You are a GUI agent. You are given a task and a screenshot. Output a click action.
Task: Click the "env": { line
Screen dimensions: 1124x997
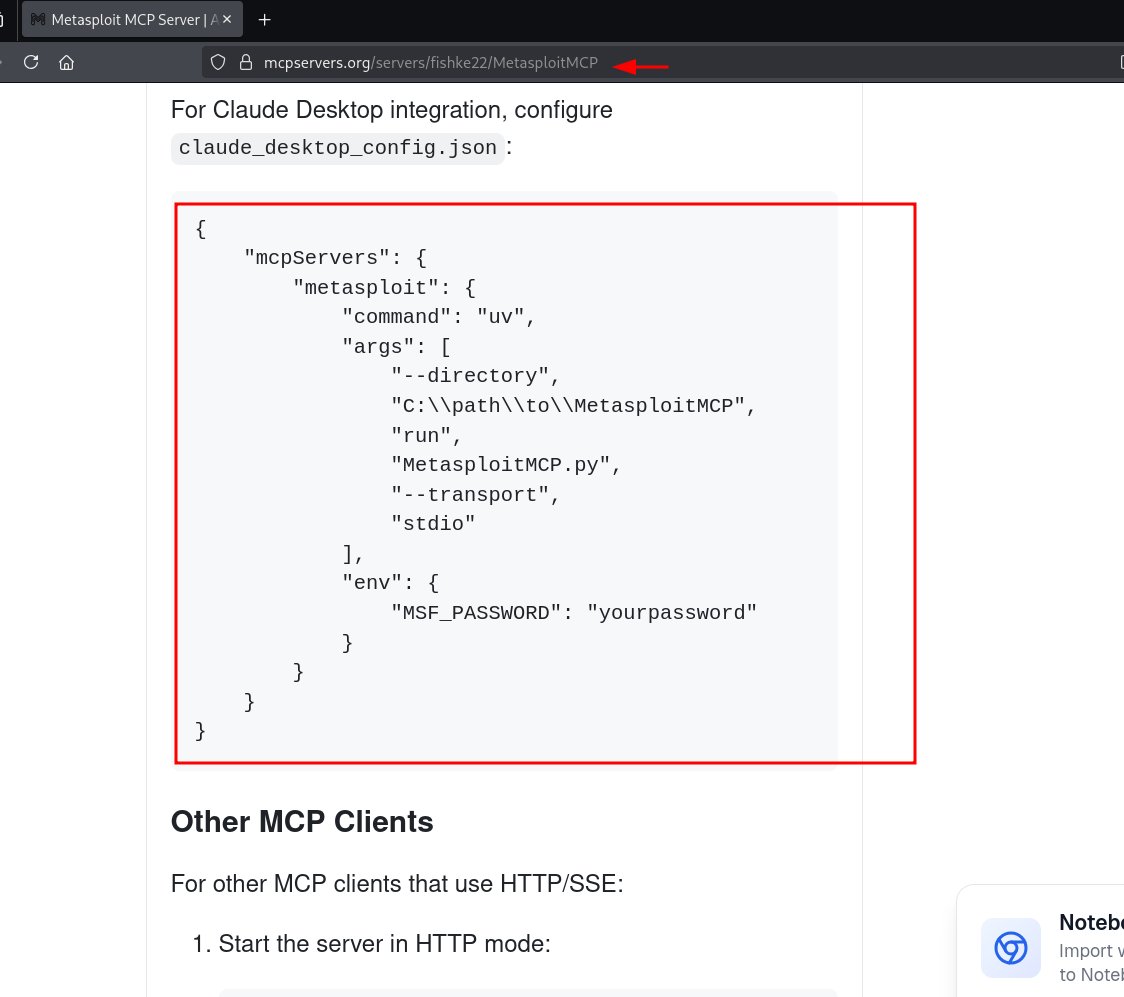click(390, 583)
